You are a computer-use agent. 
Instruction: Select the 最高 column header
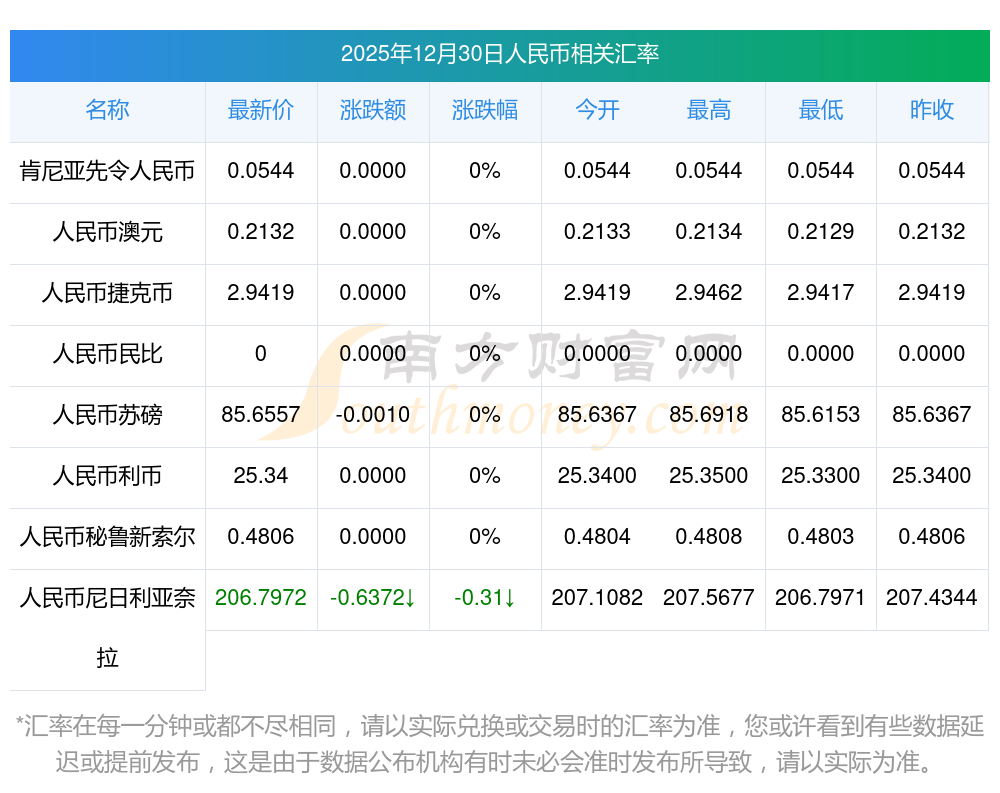point(709,110)
